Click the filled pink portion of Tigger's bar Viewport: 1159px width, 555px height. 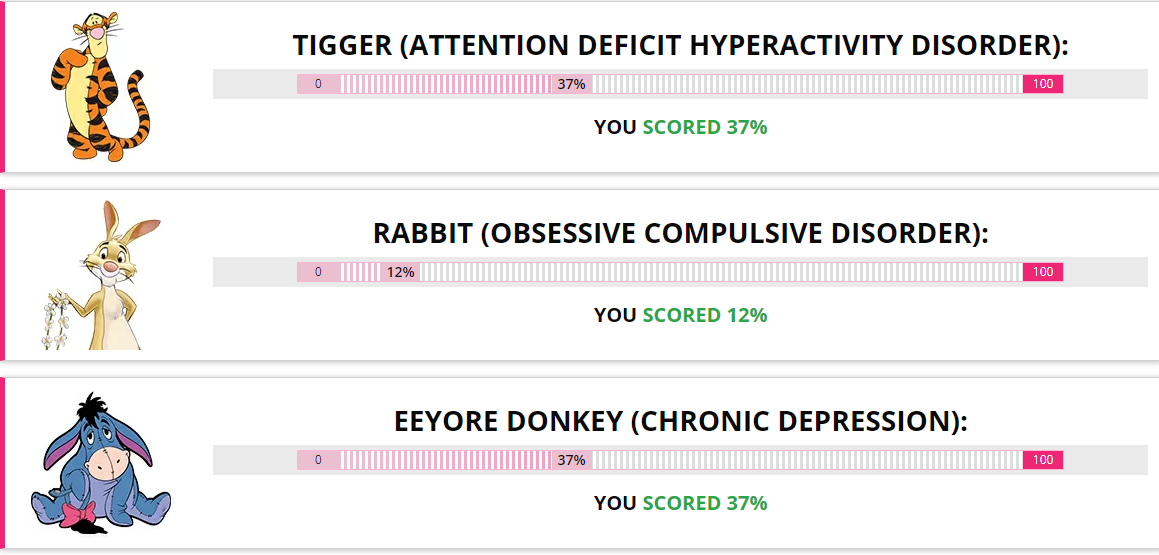point(446,84)
